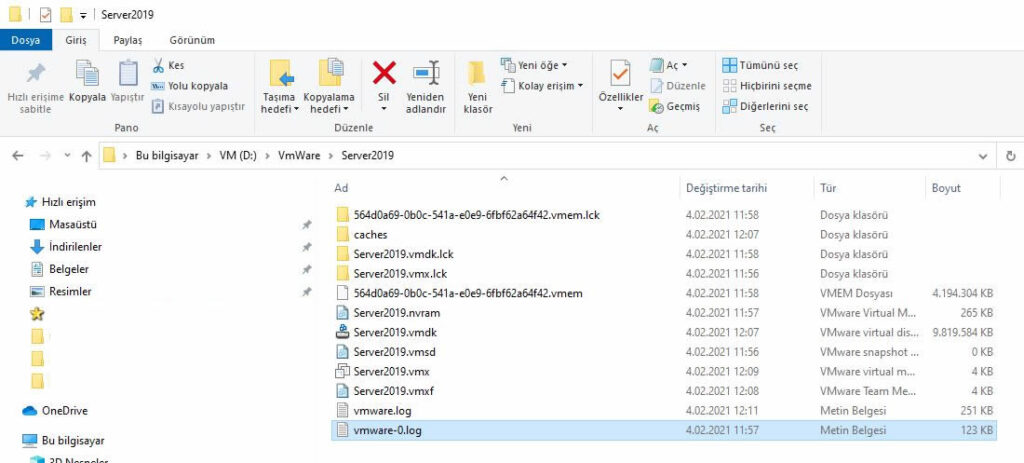Go back with left arrow
This screenshot has width=1024, height=463.
coord(18,156)
